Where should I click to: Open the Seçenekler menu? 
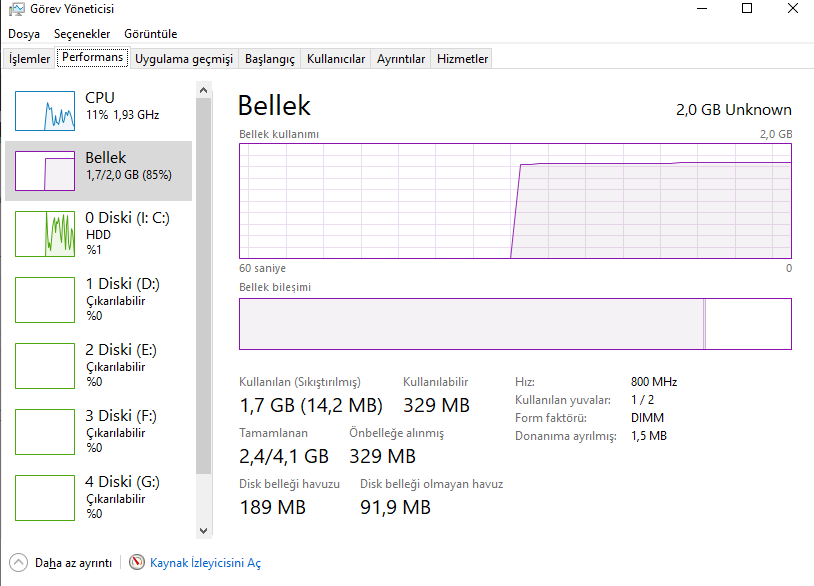82,34
